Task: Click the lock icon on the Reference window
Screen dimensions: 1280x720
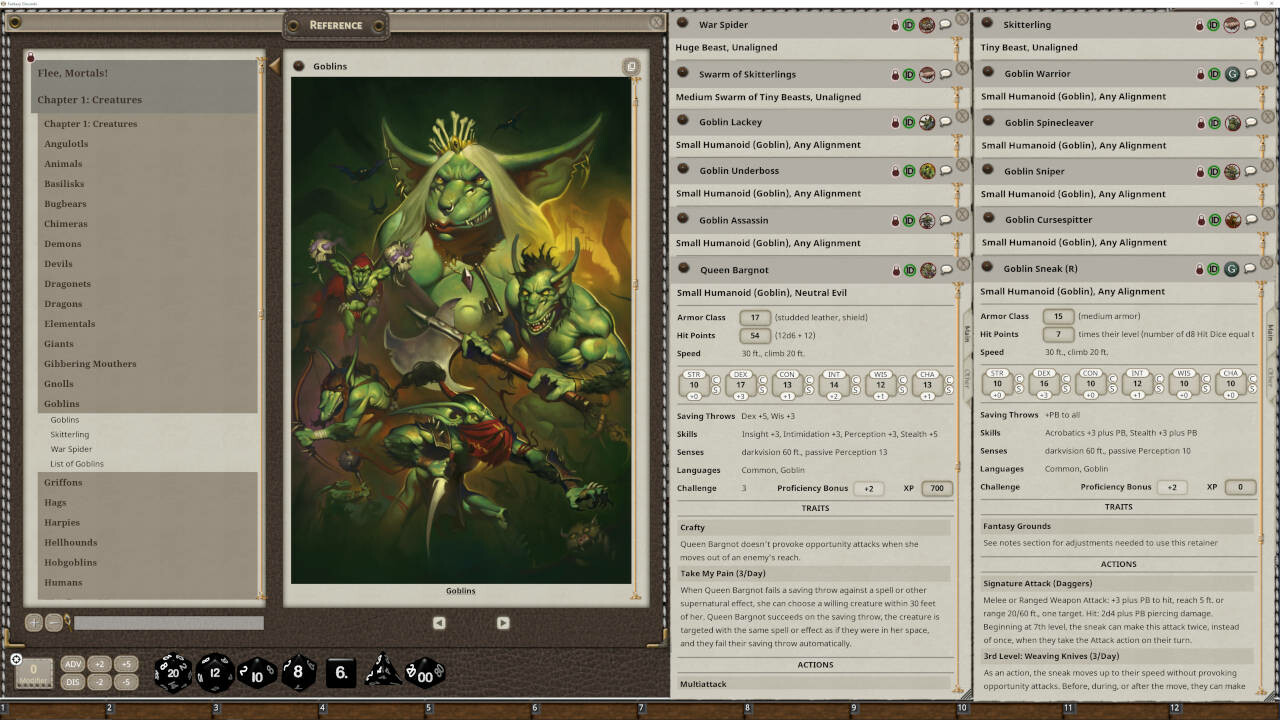Action: coord(33,58)
